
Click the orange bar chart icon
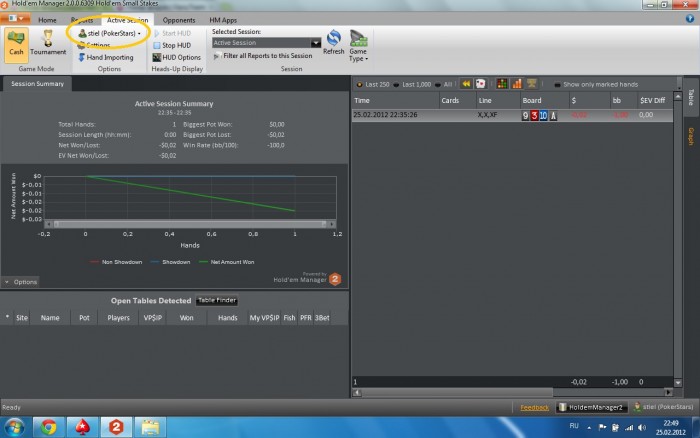[x=517, y=84]
